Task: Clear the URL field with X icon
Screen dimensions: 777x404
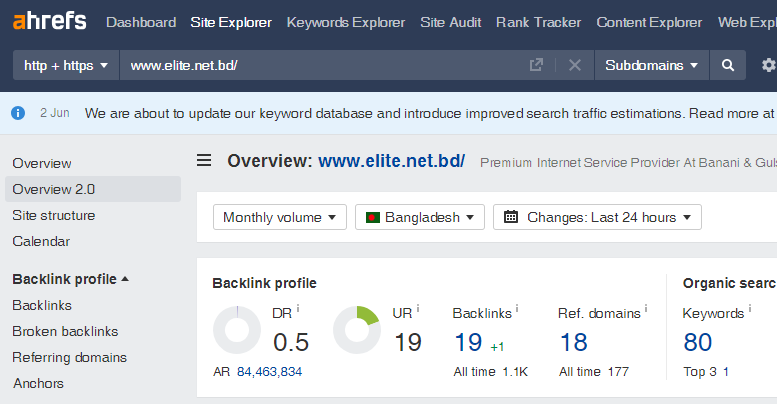Action: [x=575, y=65]
